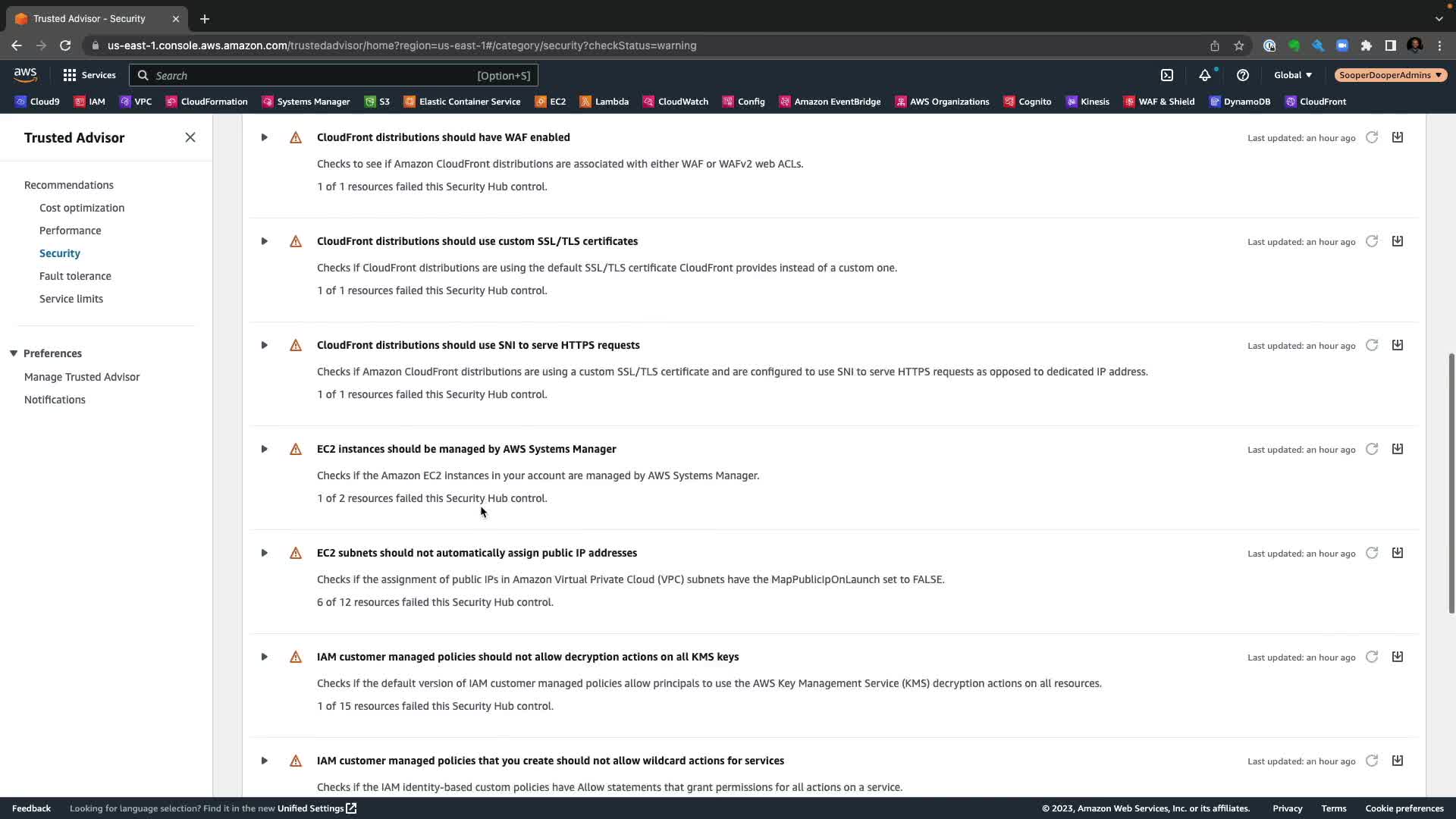This screenshot has width=1456, height=819.
Task: Open AWS CloudShell icon in top bar
Action: pos(1167,75)
